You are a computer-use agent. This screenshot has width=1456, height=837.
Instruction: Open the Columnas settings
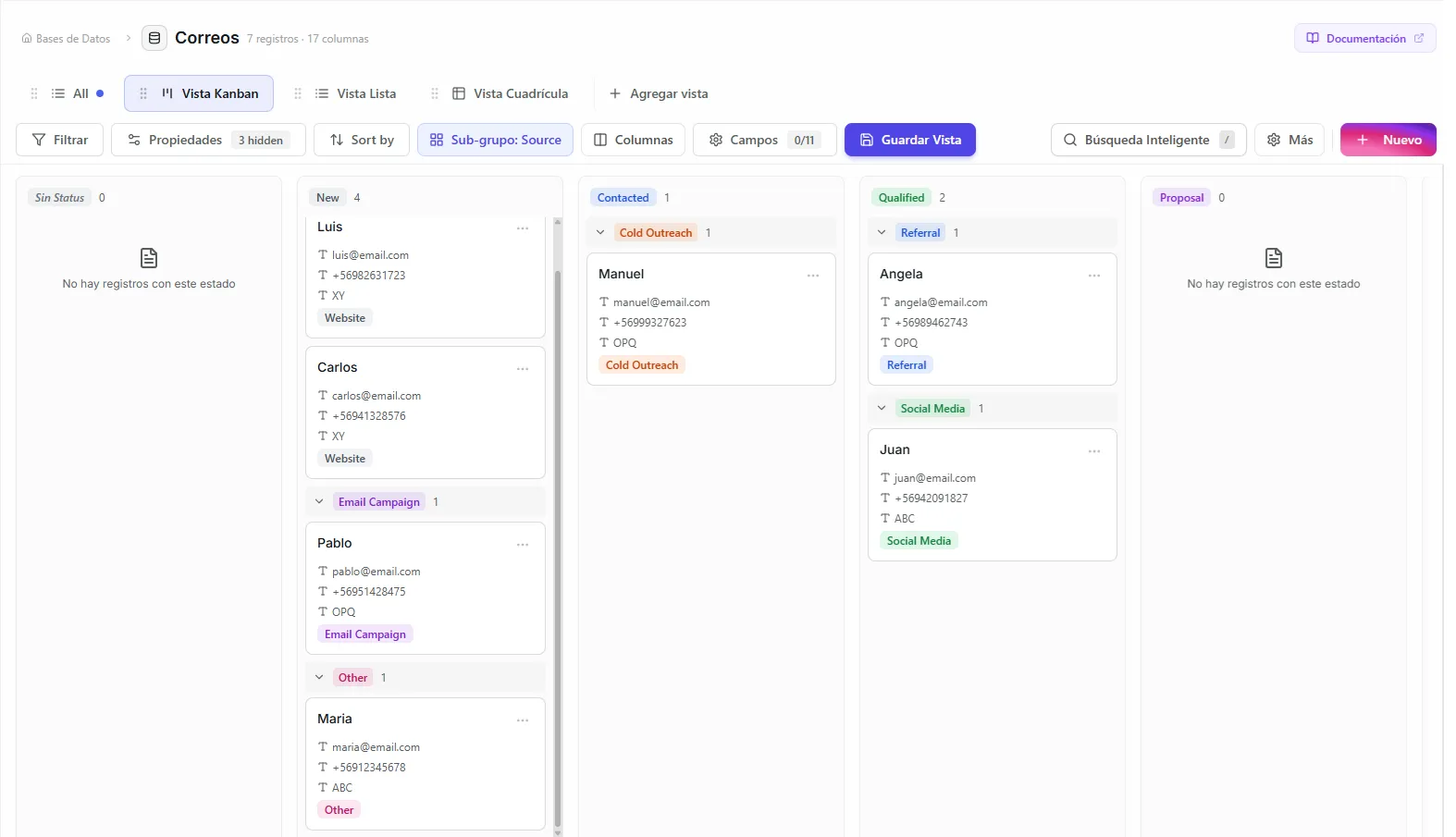coord(633,140)
